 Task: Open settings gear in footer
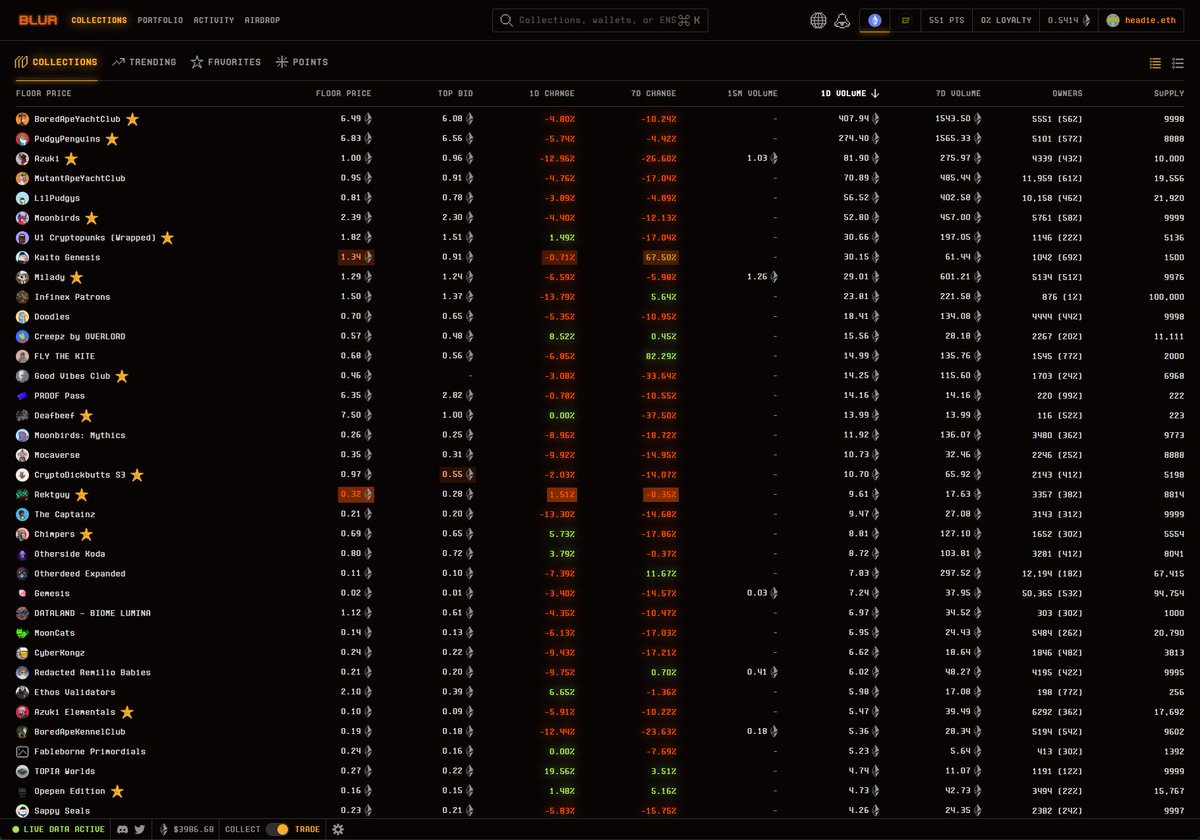(x=338, y=829)
